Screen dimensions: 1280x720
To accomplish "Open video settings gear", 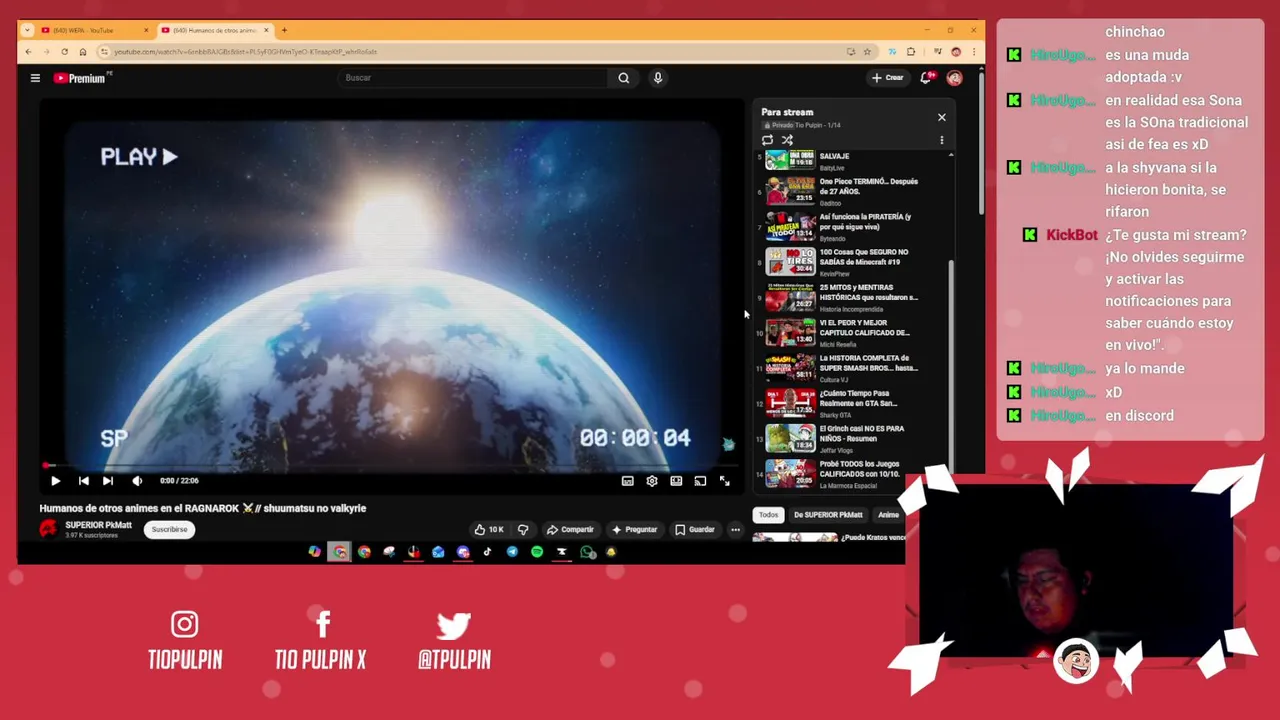I will tap(652, 481).
